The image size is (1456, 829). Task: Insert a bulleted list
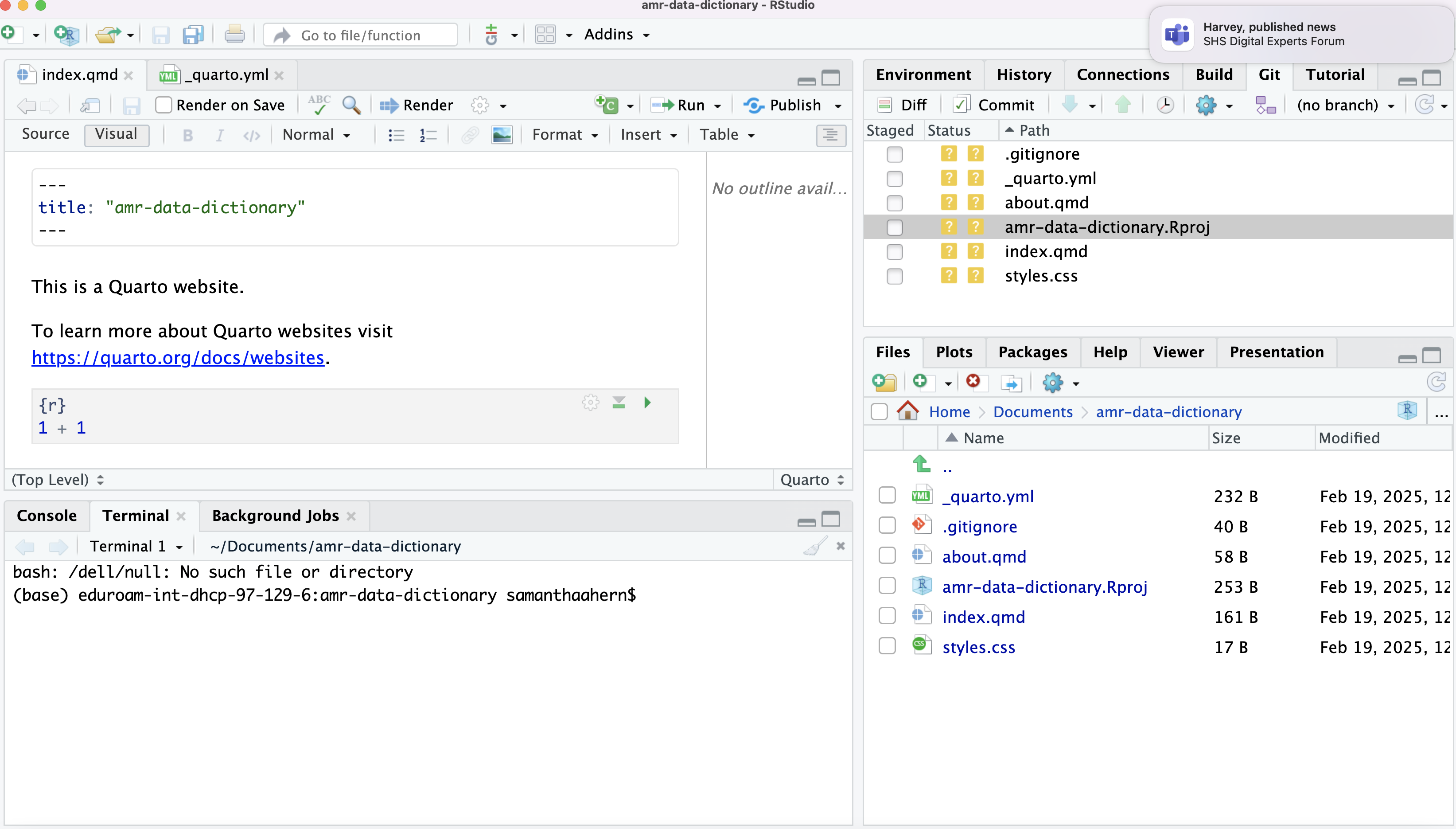tap(396, 135)
